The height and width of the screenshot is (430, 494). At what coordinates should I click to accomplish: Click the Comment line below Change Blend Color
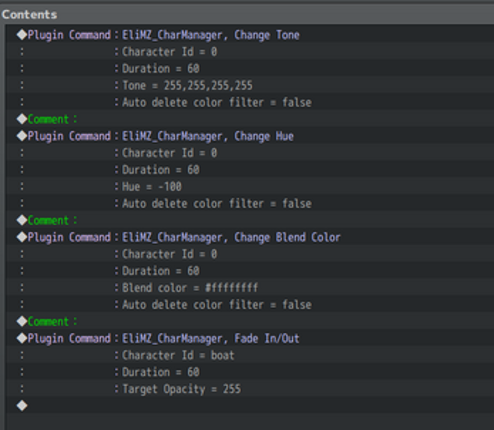click(x=250, y=321)
